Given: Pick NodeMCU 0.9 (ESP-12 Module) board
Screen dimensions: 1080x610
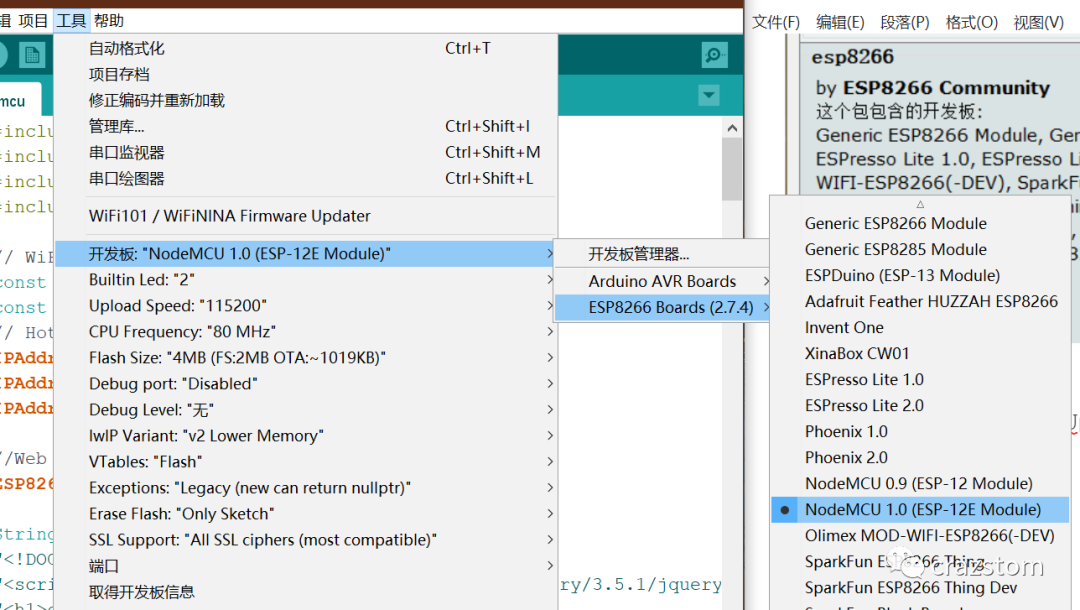Looking at the screenshot, I should click(x=918, y=483).
